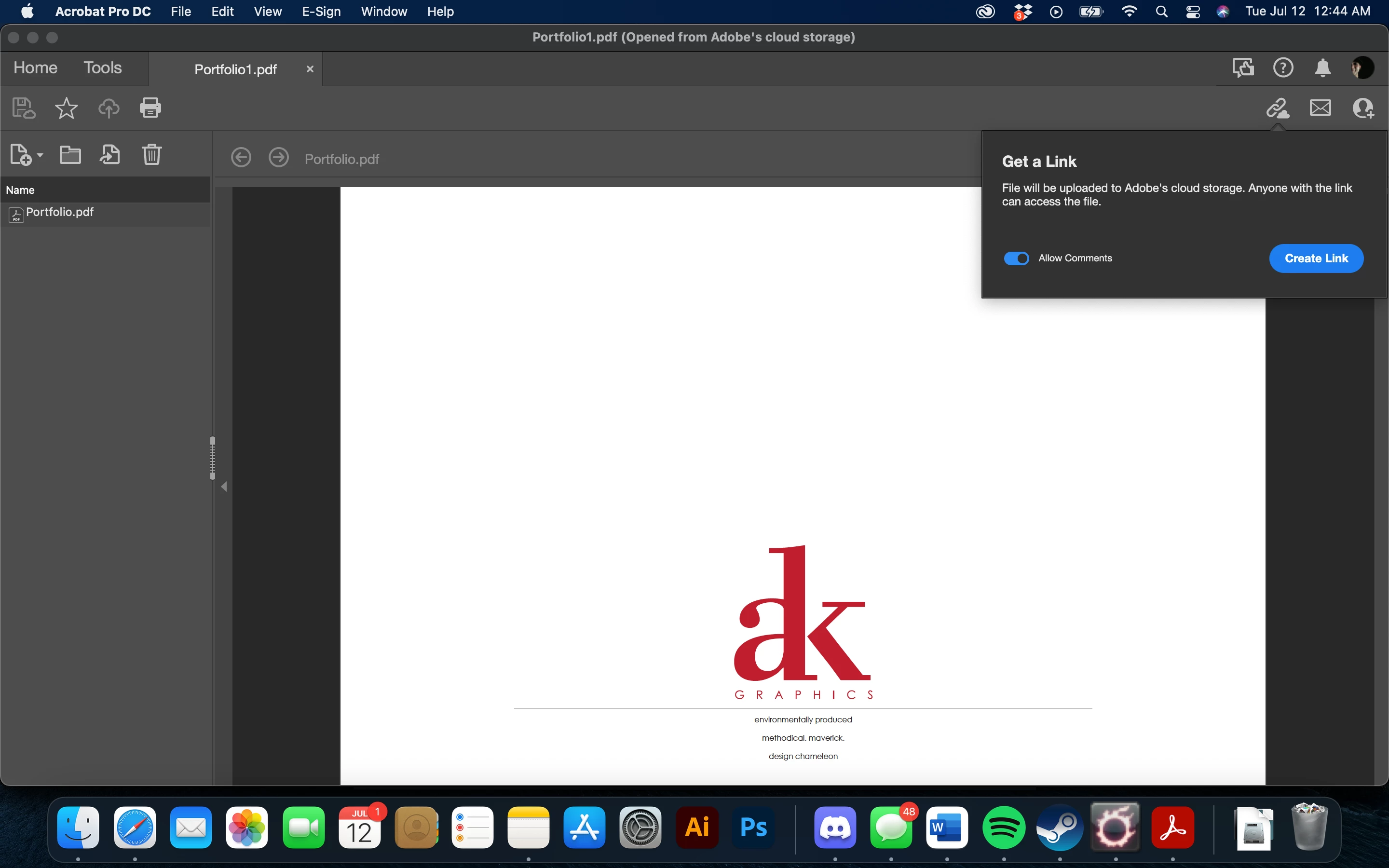Launch Photoshop from the Dock
The width and height of the screenshot is (1389, 868).
click(753, 827)
